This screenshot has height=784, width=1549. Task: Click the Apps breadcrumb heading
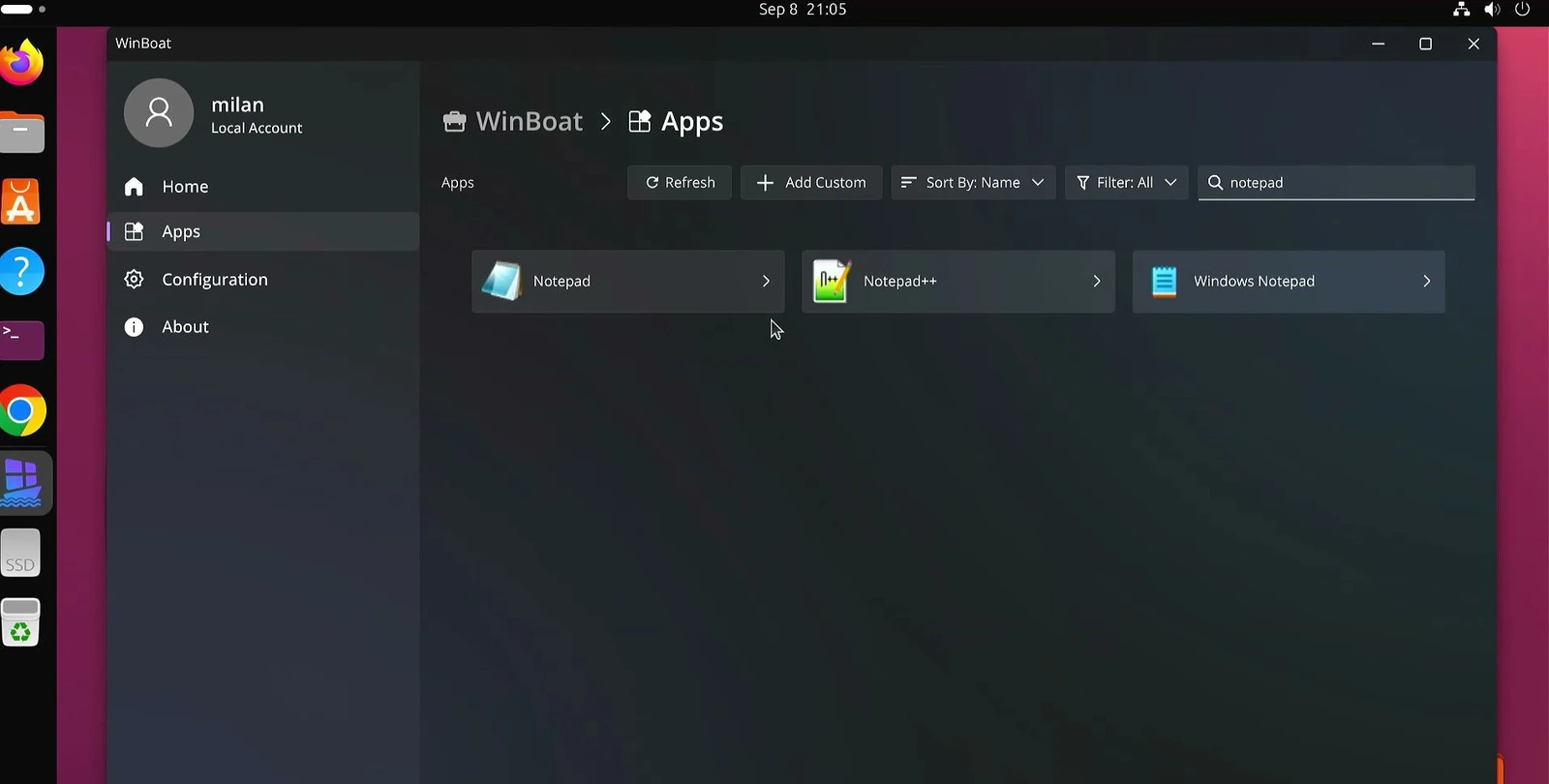pyautogui.click(x=691, y=122)
